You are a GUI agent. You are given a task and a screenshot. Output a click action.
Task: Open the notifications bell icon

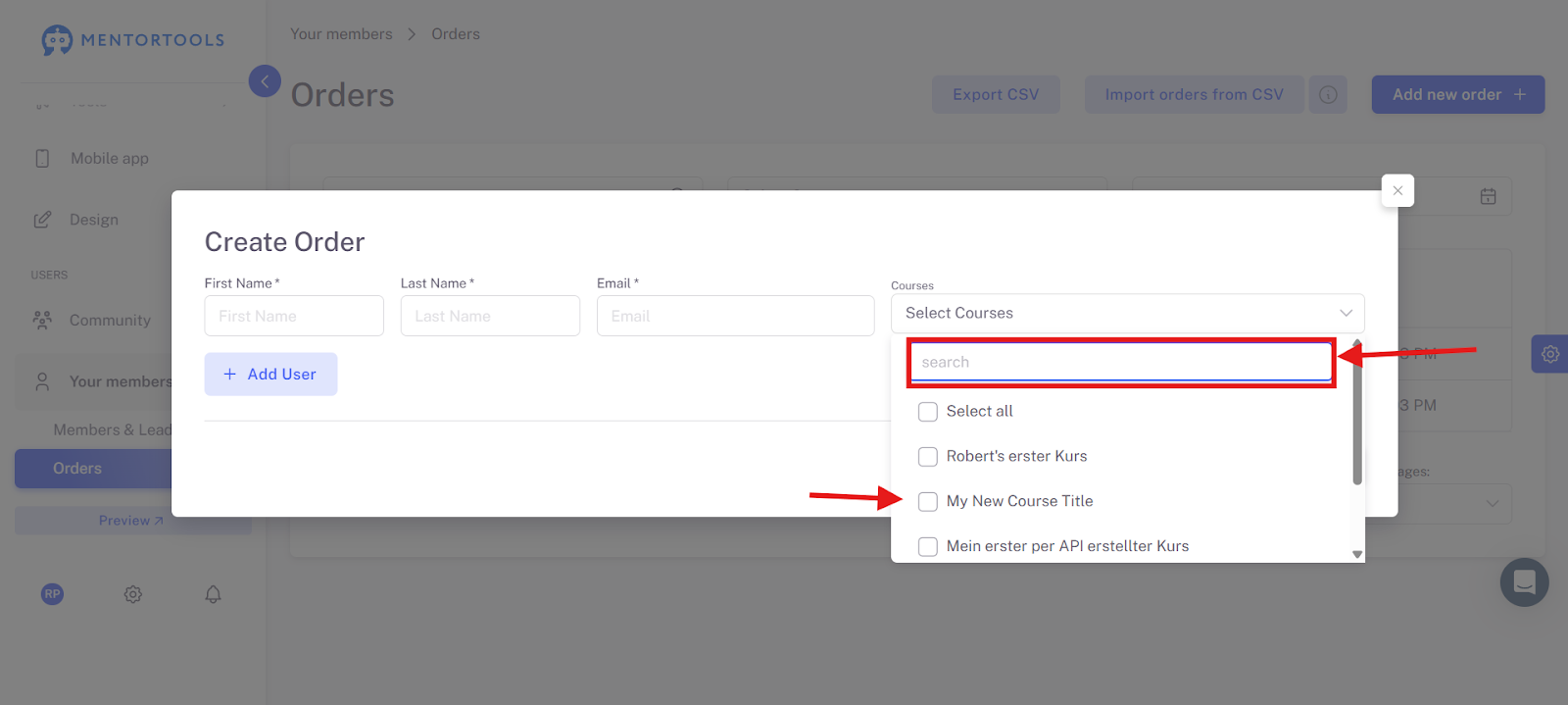[213, 594]
